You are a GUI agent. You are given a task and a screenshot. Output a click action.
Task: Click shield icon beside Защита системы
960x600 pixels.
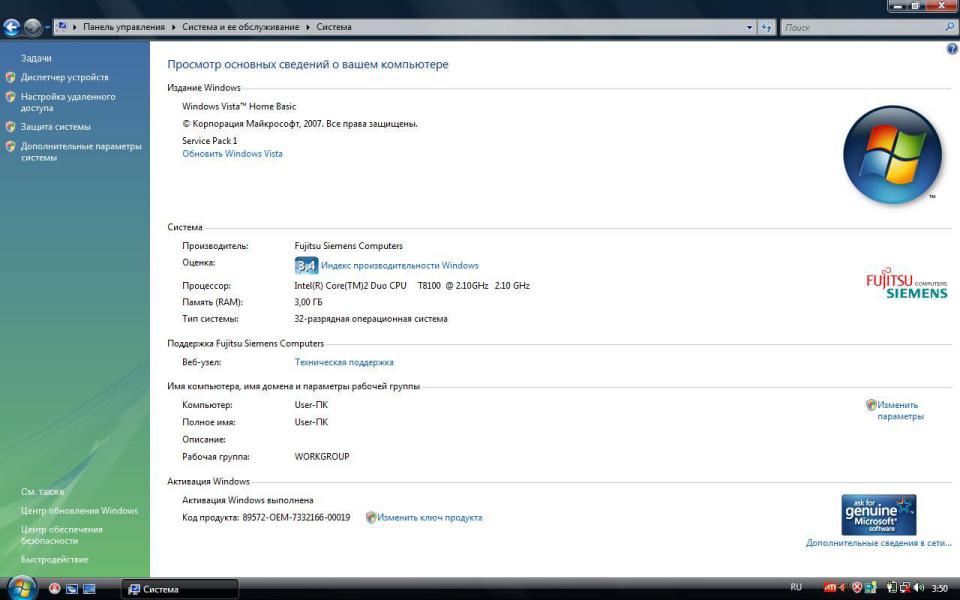pos(10,127)
